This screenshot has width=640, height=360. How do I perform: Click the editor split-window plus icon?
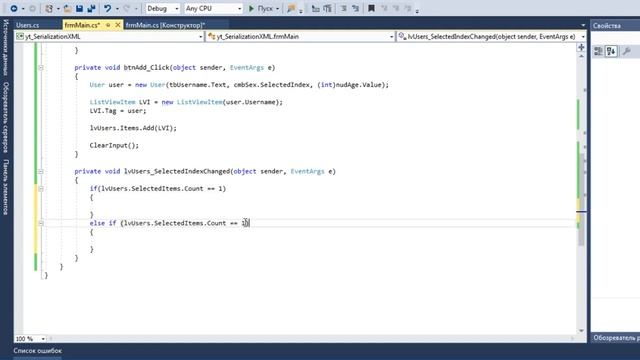[581, 47]
